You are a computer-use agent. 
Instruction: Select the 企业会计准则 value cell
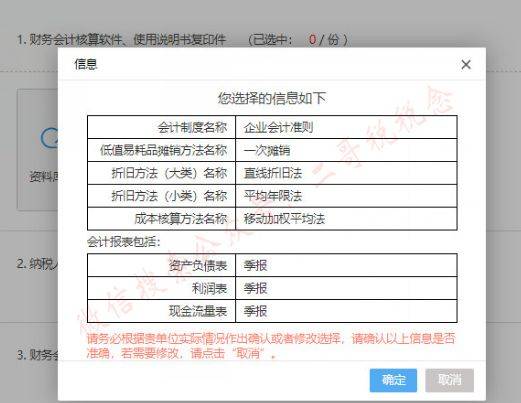tap(346, 127)
